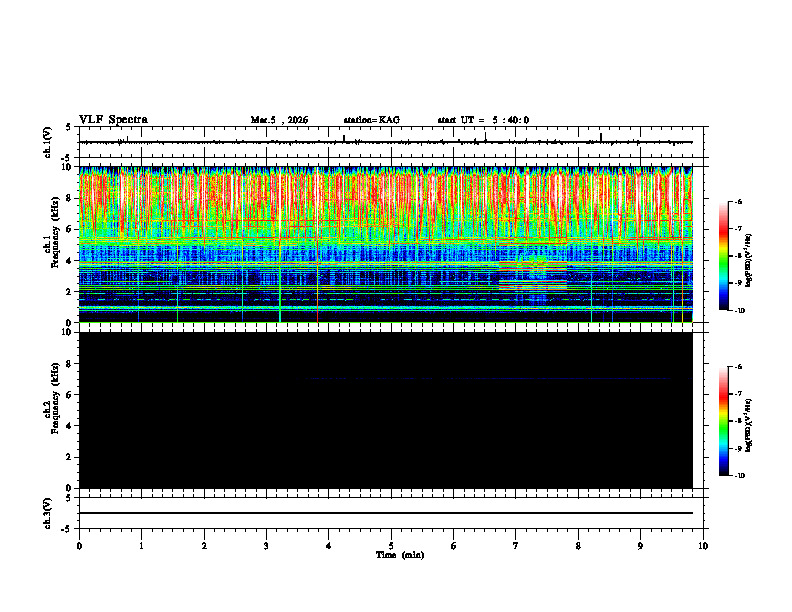This screenshot has width=792, height=612.
Task: Select the 0 minute tick label on time axis
Action: tap(79, 546)
